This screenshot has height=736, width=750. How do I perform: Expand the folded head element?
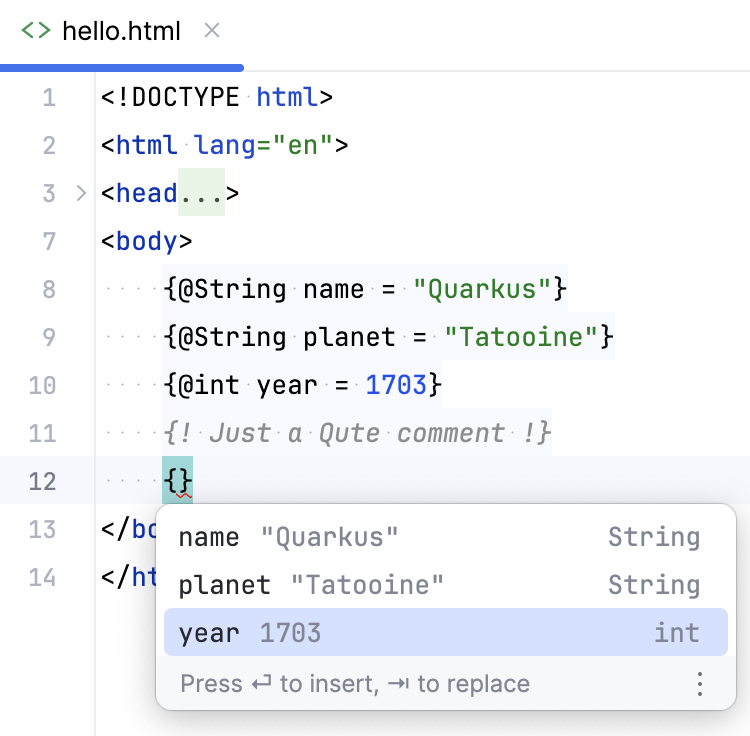(82, 193)
